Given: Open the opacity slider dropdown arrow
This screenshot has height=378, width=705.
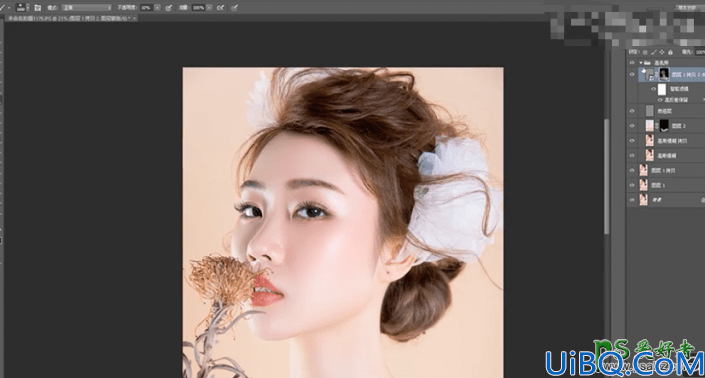Looking at the screenshot, I should tap(157, 8).
